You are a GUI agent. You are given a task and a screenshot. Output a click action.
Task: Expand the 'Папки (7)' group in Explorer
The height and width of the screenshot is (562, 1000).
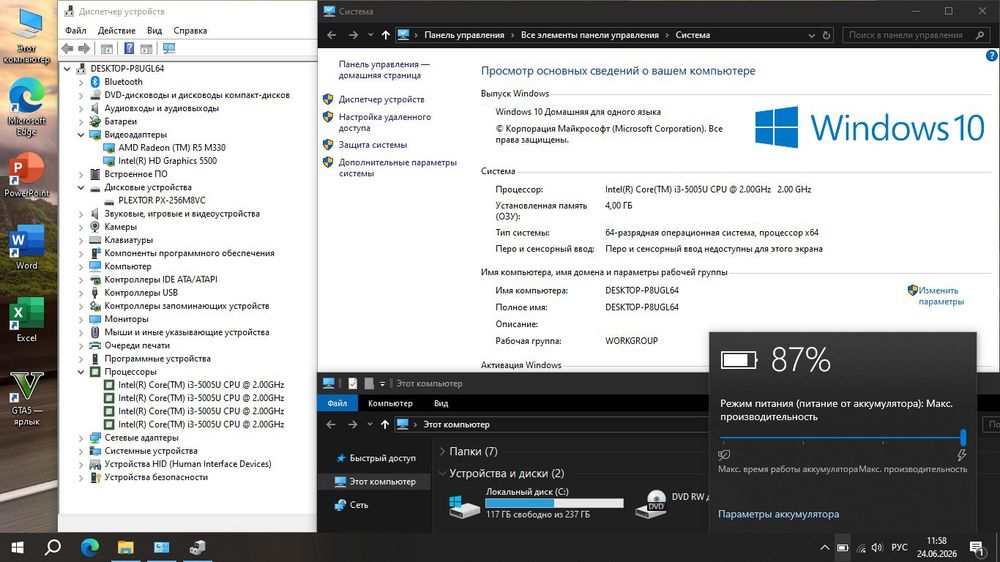(443, 451)
